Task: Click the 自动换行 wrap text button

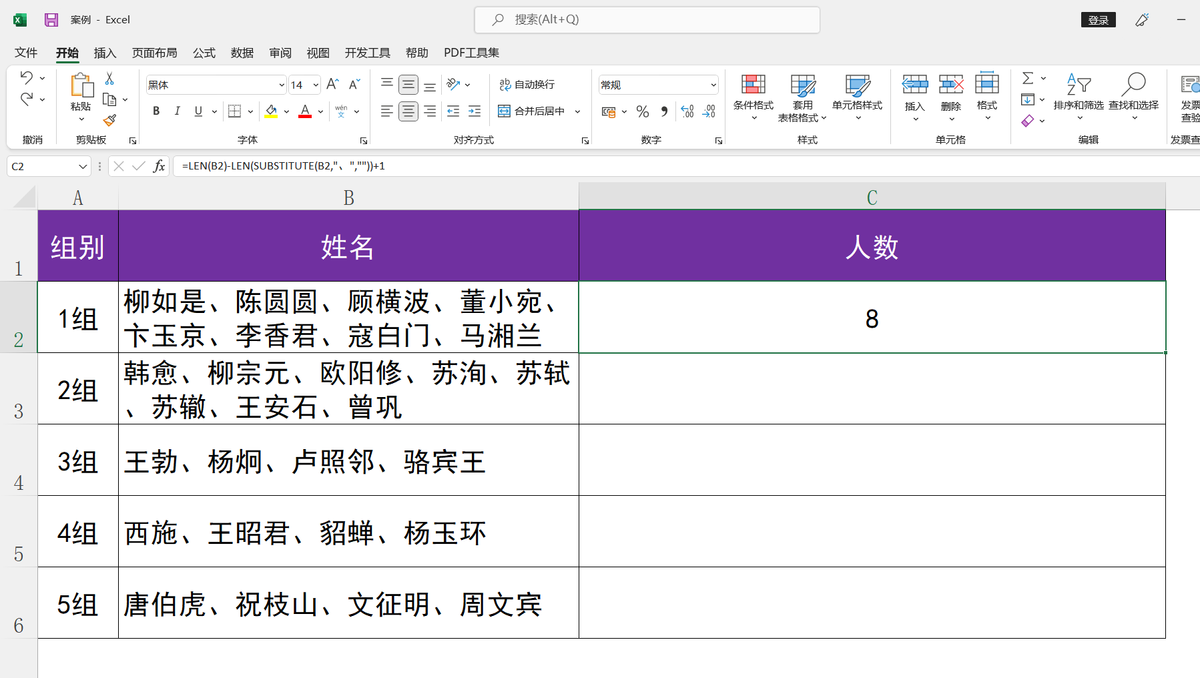Action: (x=527, y=85)
